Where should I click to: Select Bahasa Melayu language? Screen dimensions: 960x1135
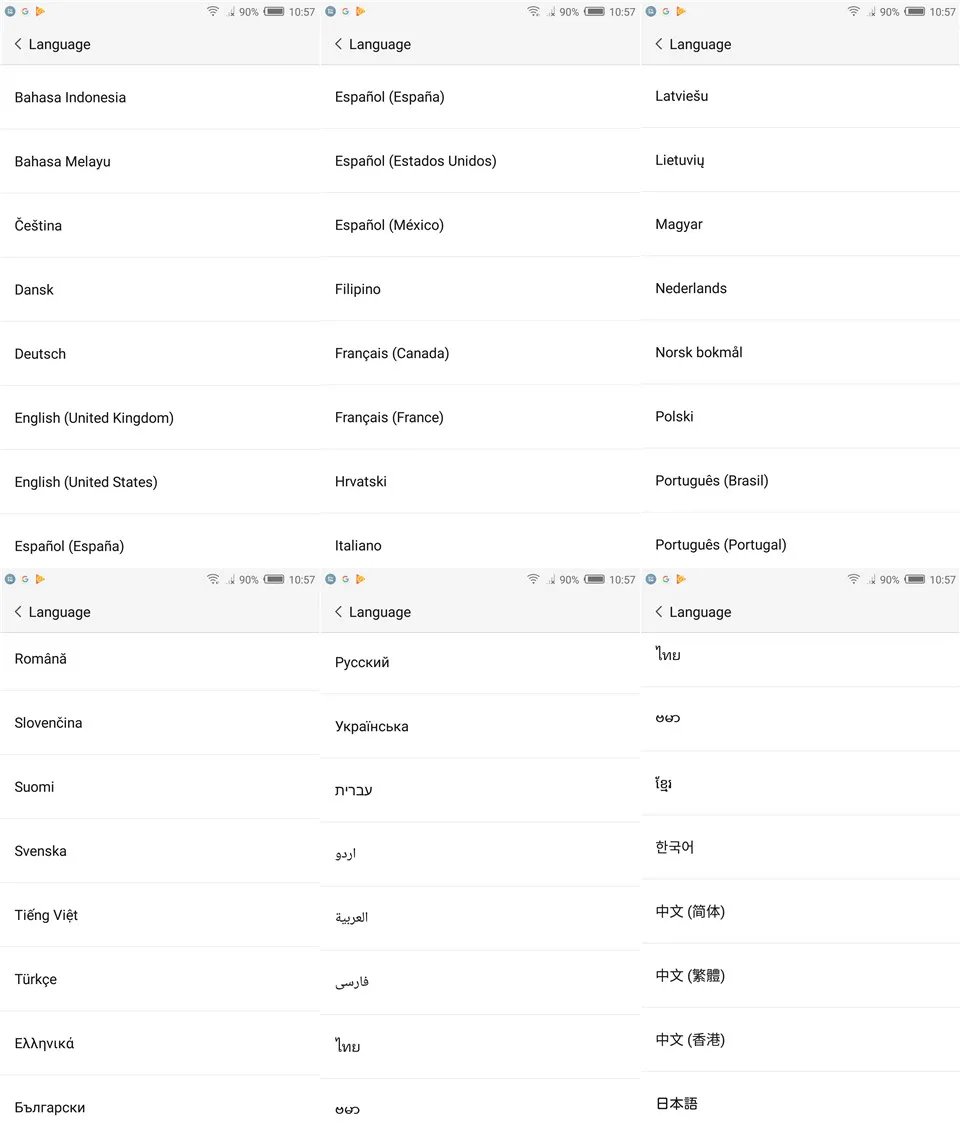coord(160,161)
